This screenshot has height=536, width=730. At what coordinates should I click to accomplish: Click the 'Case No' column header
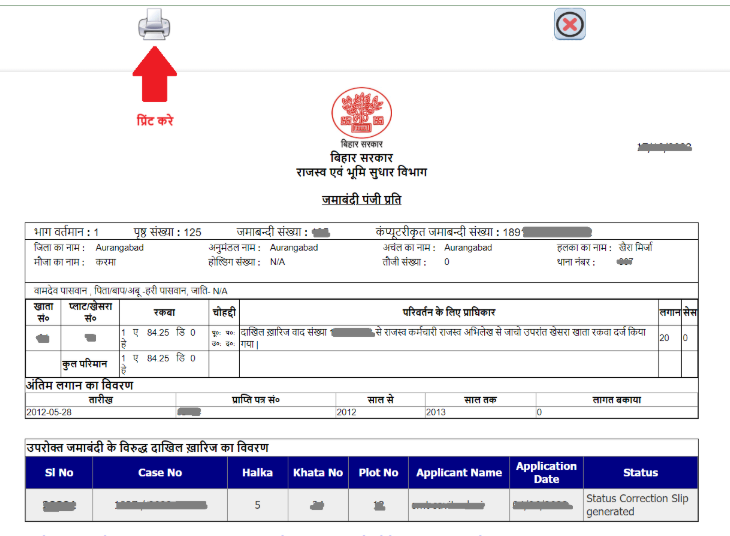[160, 472]
